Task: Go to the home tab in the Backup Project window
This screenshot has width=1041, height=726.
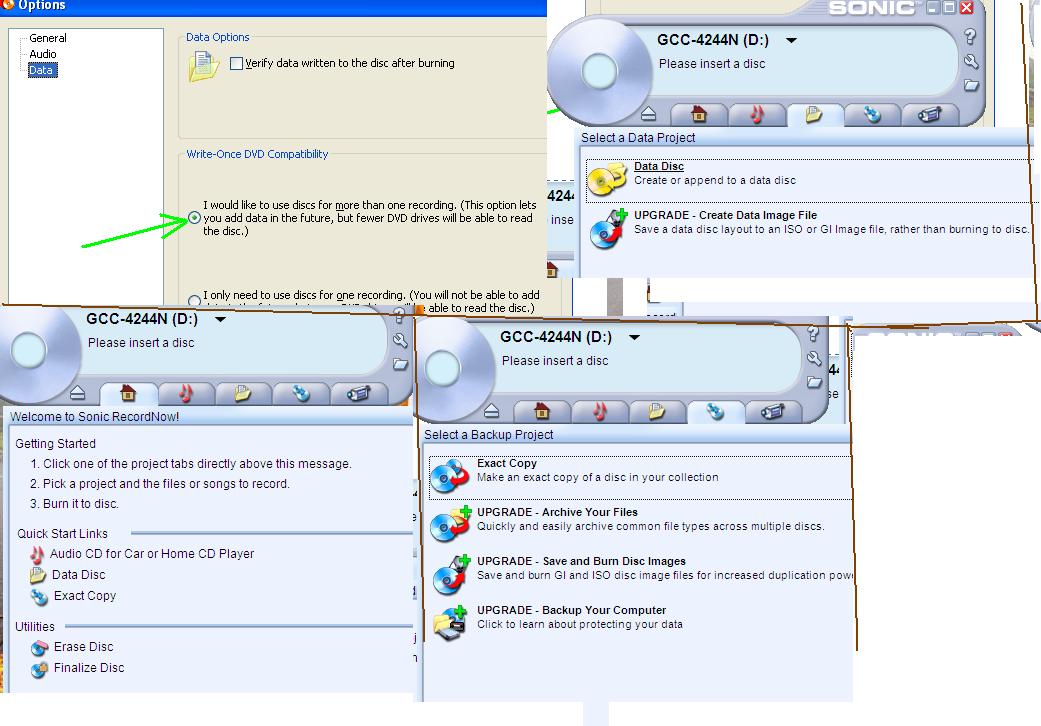Action: pyautogui.click(x=542, y=411)
